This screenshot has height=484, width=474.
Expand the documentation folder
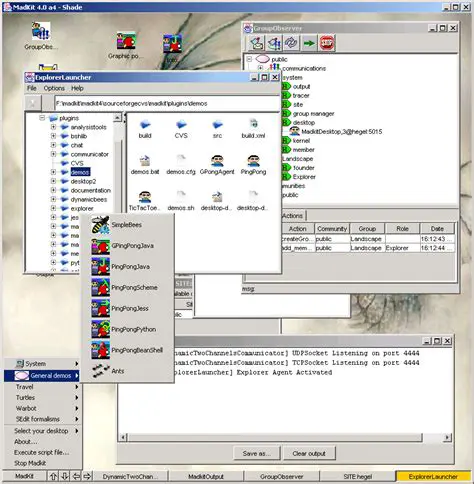coord(53,190)
